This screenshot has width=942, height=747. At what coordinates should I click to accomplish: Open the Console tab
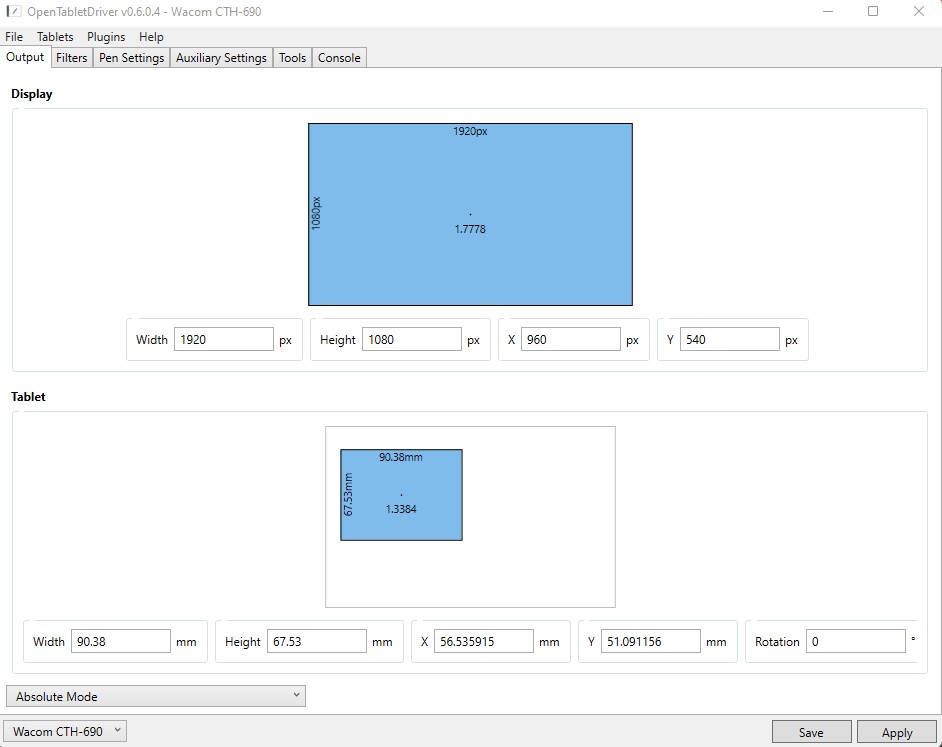click(339, 58)
